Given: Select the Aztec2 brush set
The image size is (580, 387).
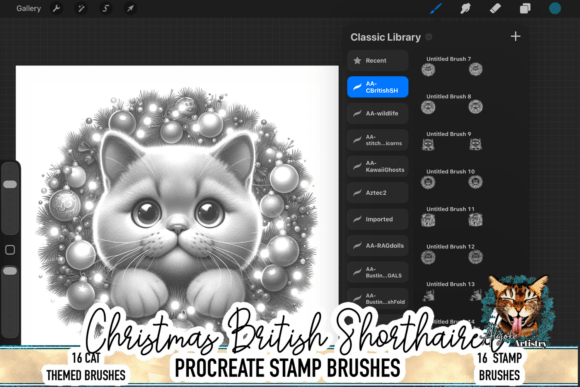Looking at the screenshot, I should pos(378,193).
